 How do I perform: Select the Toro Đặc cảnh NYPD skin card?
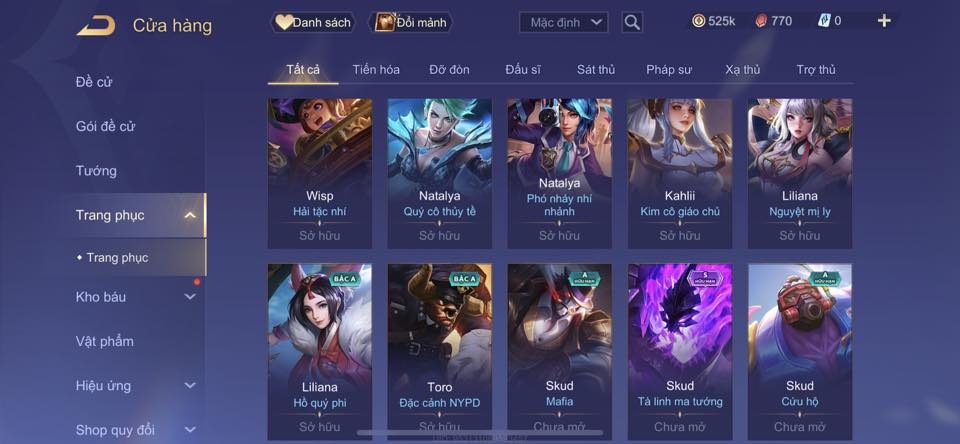(440, 353)
